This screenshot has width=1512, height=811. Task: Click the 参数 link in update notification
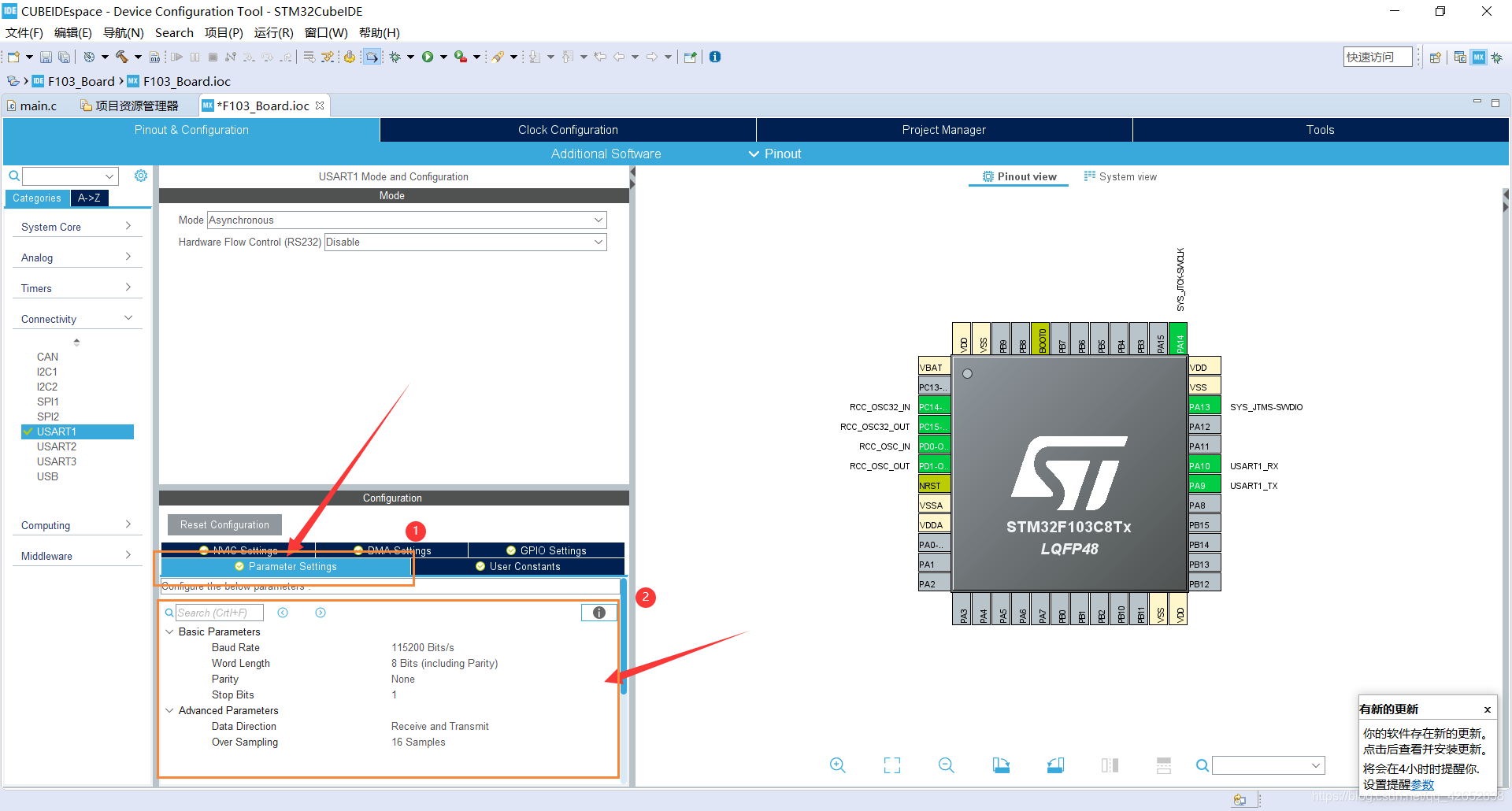tap(1422, 784)
